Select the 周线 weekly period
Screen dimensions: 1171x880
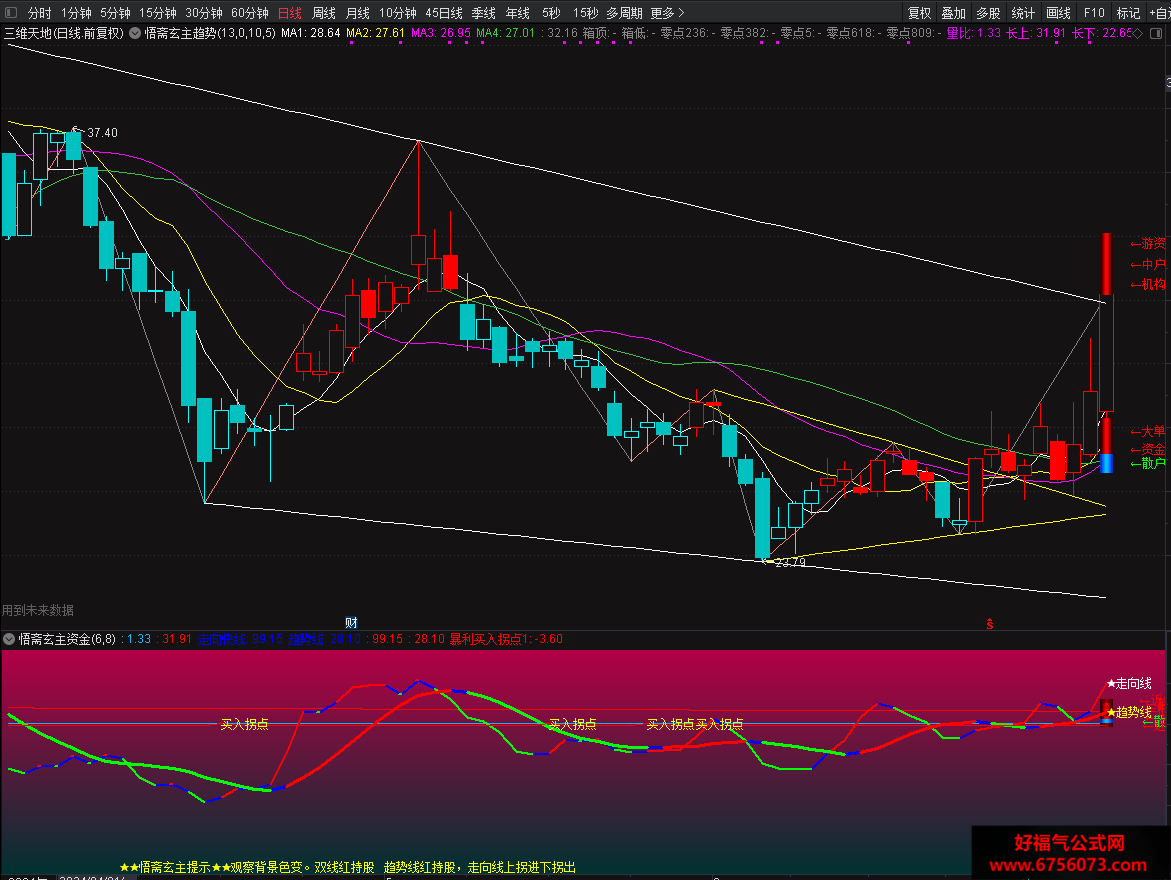323,13
